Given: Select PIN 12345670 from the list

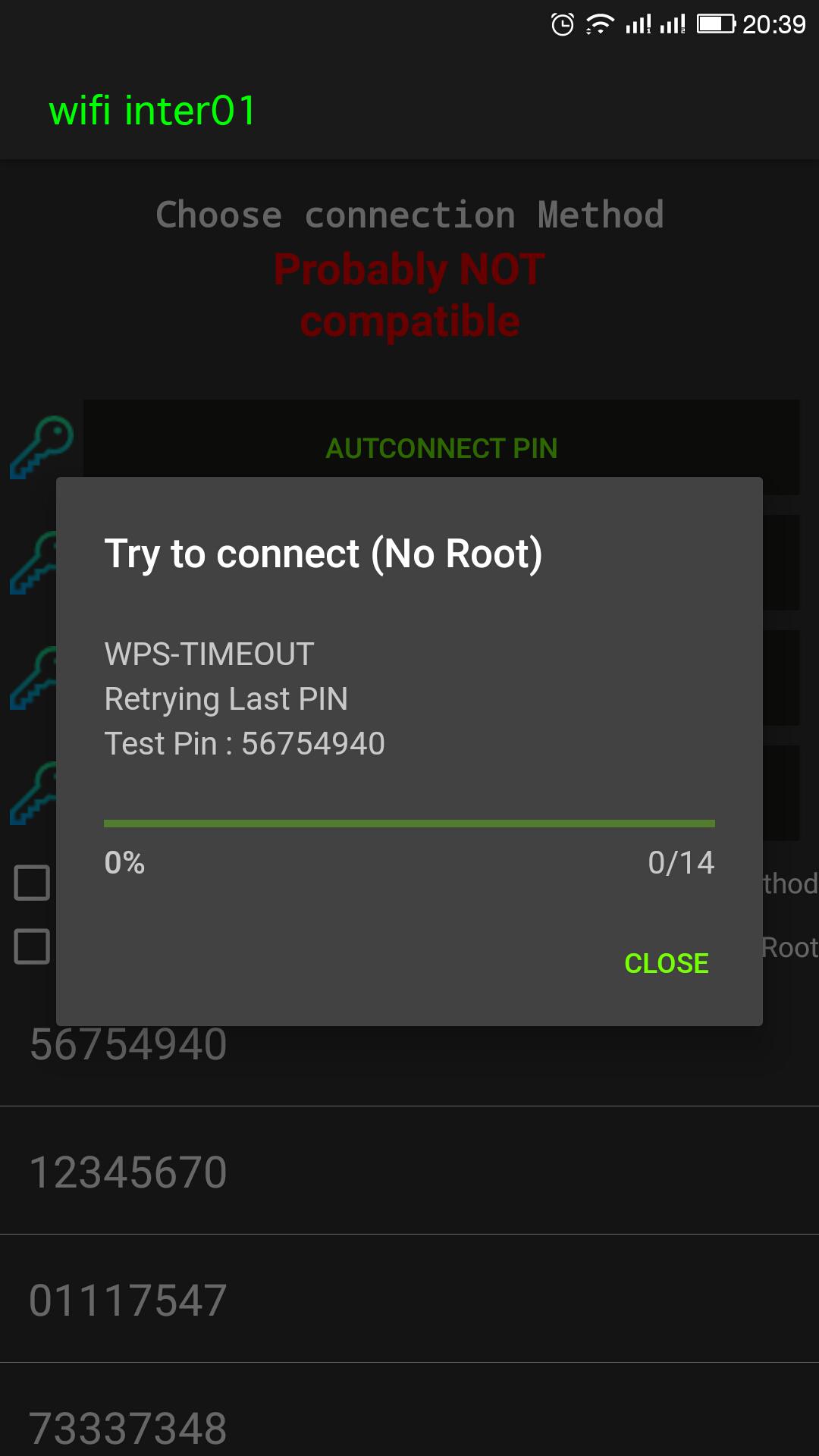Looking at the screenshot, I should pos(409,1172).
